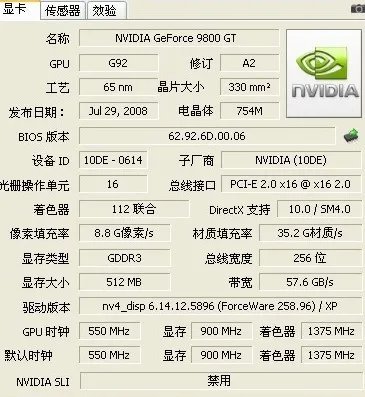This screenshot has width=365, height=397.
Task: Click BIOS version 62.92.6D.00.06
Action: click(207, 136)
